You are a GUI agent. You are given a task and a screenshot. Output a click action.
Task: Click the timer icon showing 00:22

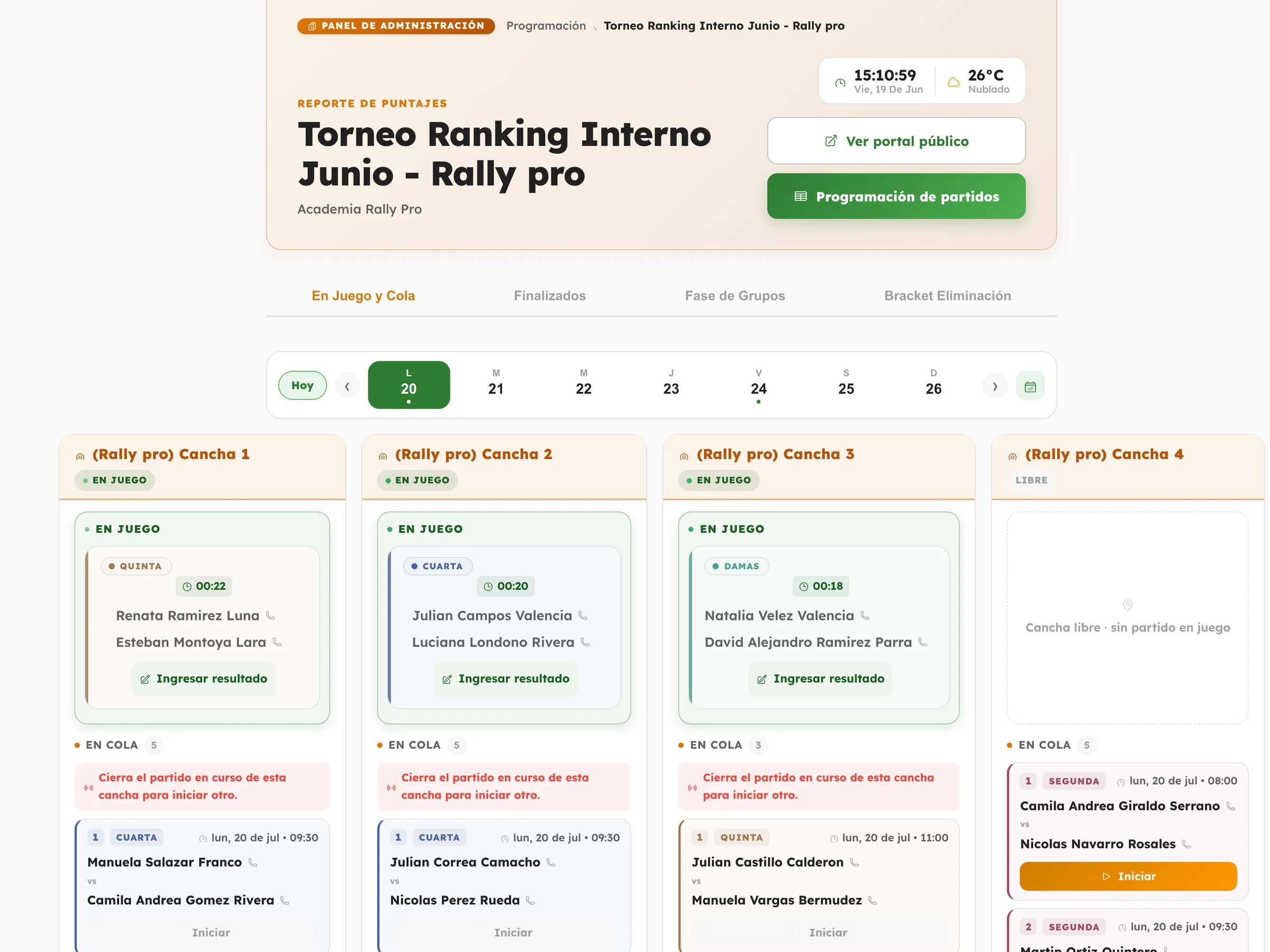(187, 587)
